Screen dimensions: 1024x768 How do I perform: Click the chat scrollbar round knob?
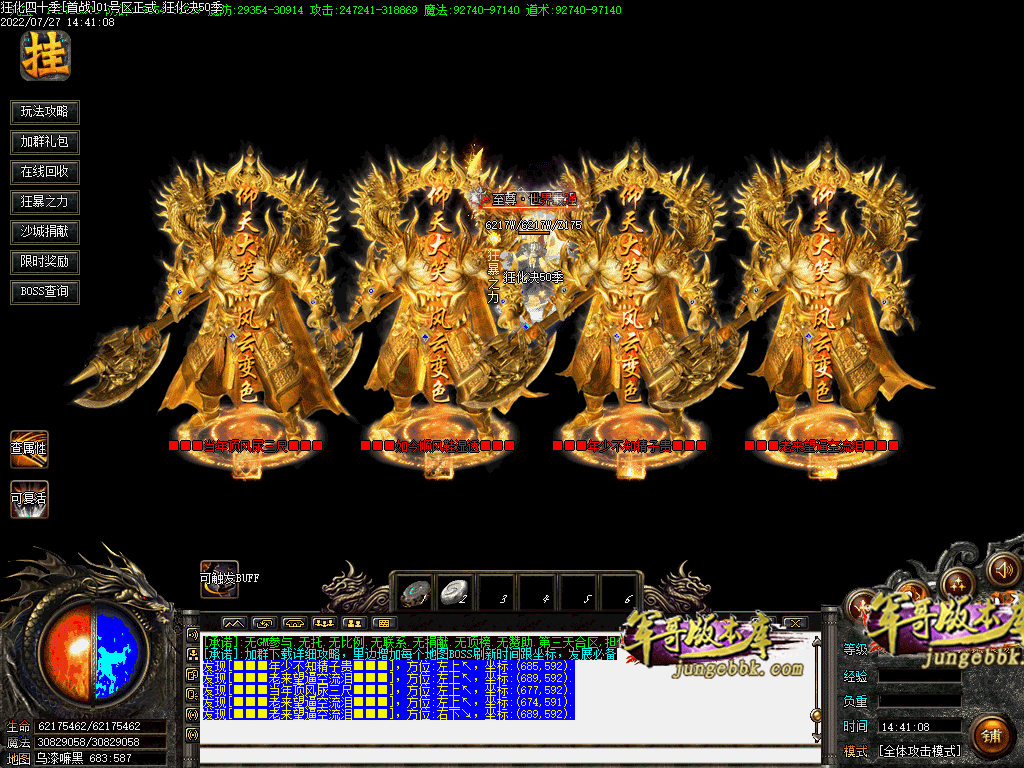[x=816, y=716]
